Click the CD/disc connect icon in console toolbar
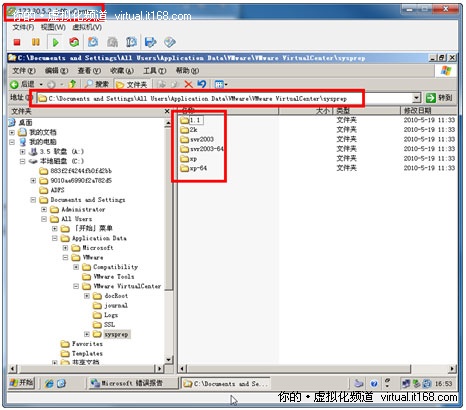This screenshot has height=410, width=466. click(170, 42)
